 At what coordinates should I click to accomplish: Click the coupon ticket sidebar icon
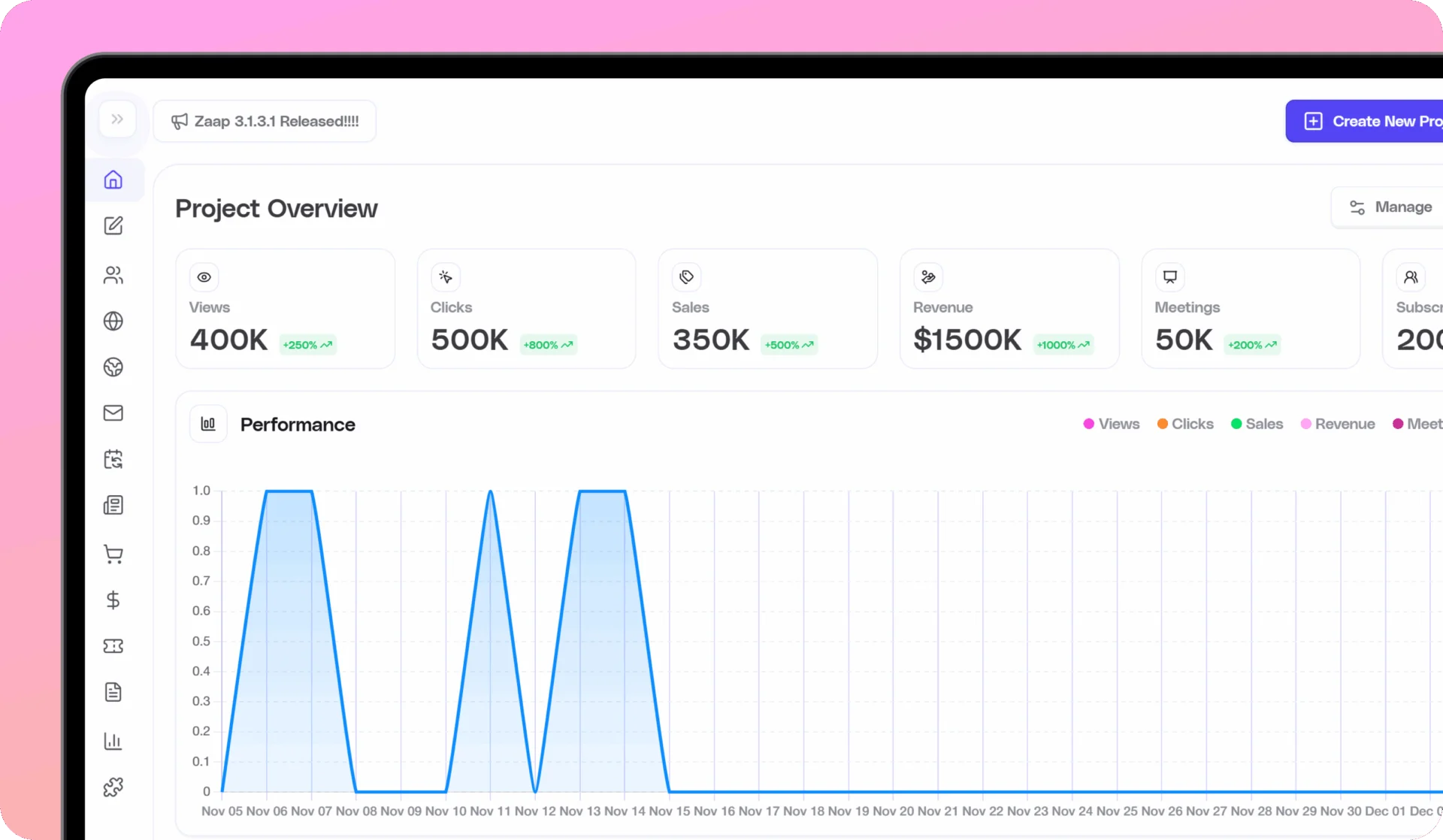113,646
